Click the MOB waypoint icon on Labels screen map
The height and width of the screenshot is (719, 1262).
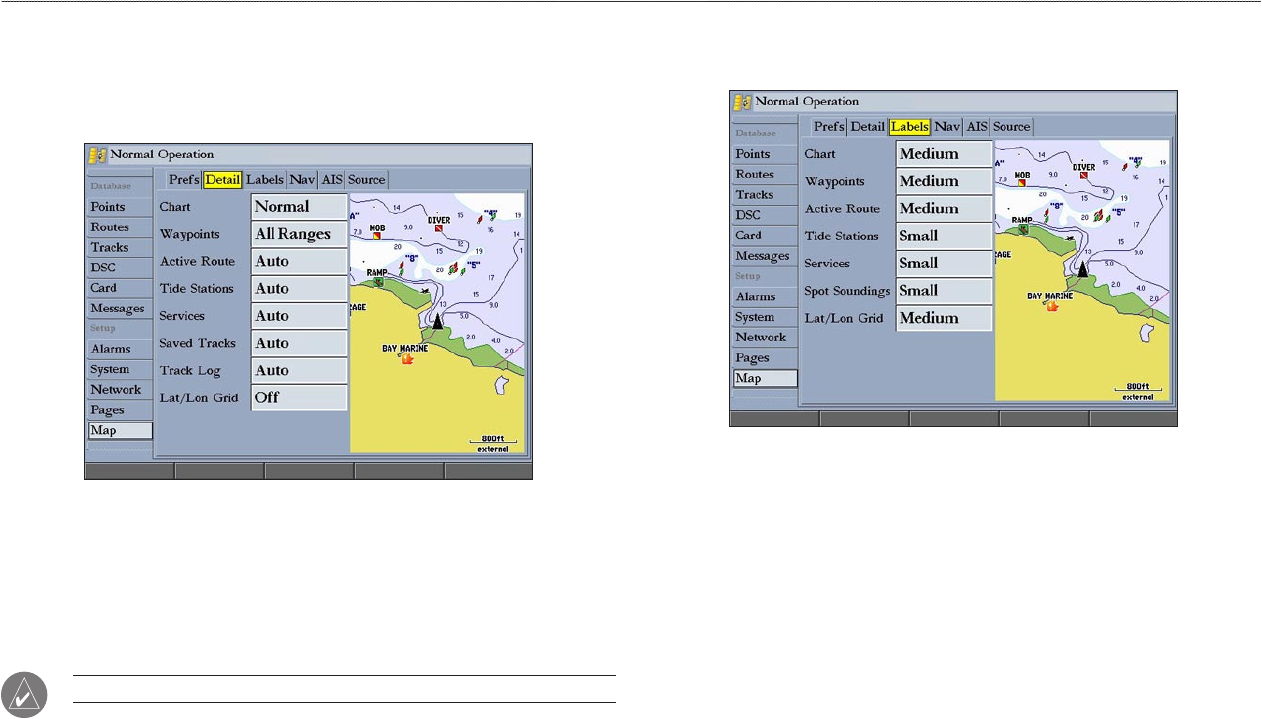pos(1022,183)
